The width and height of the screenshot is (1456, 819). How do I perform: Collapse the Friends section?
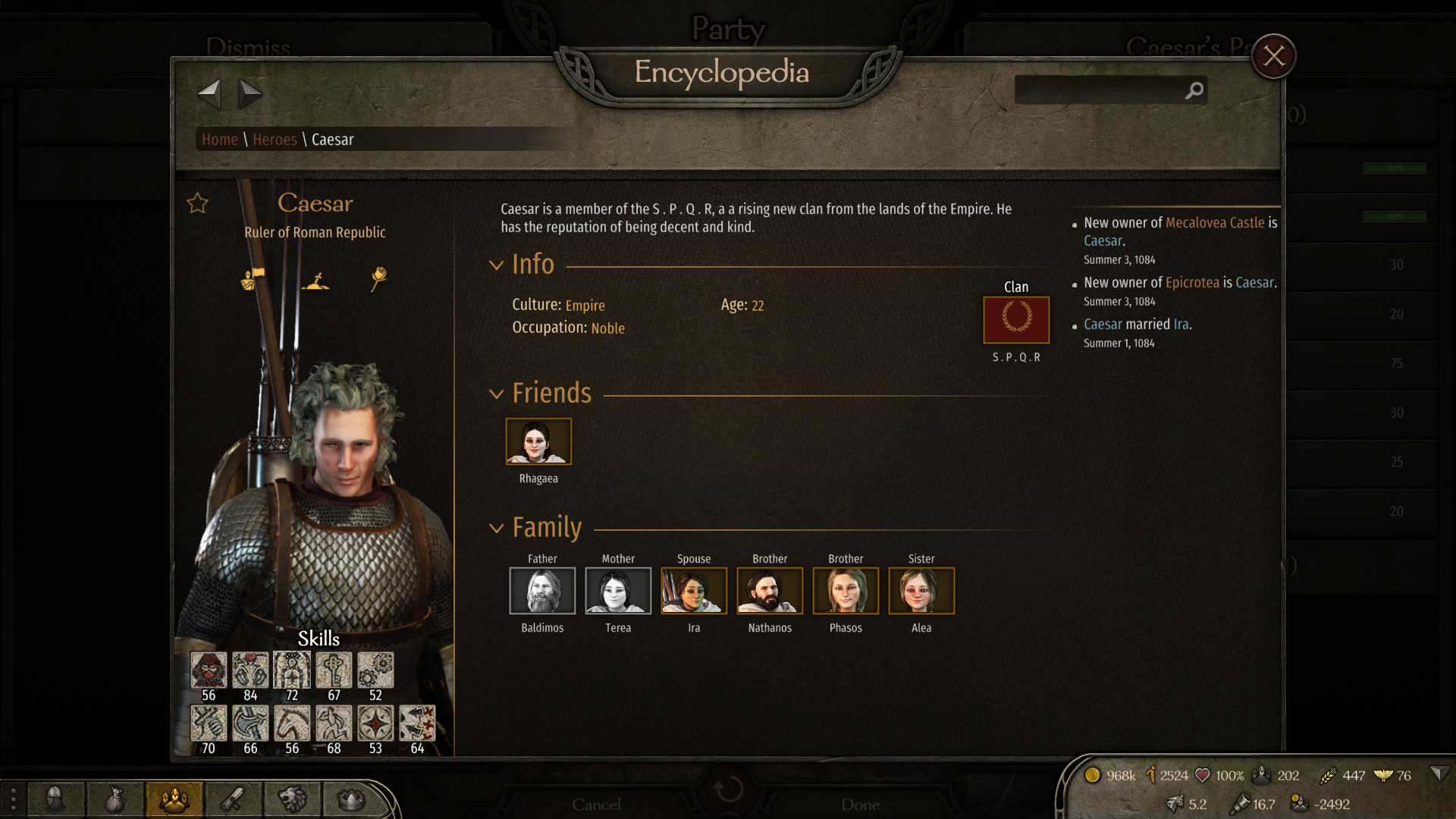(497, 394)
